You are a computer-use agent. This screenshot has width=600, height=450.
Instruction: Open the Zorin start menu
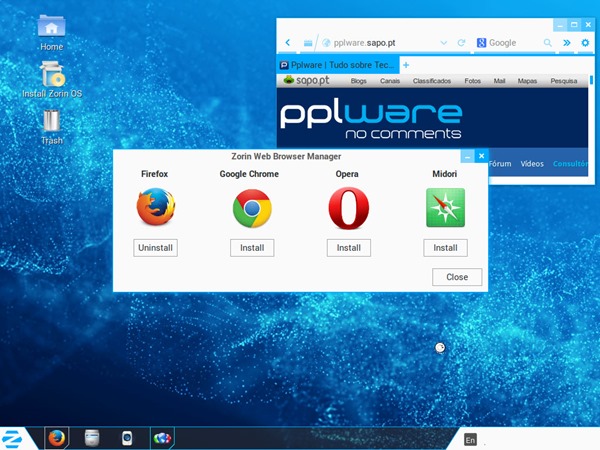(13, 439)
